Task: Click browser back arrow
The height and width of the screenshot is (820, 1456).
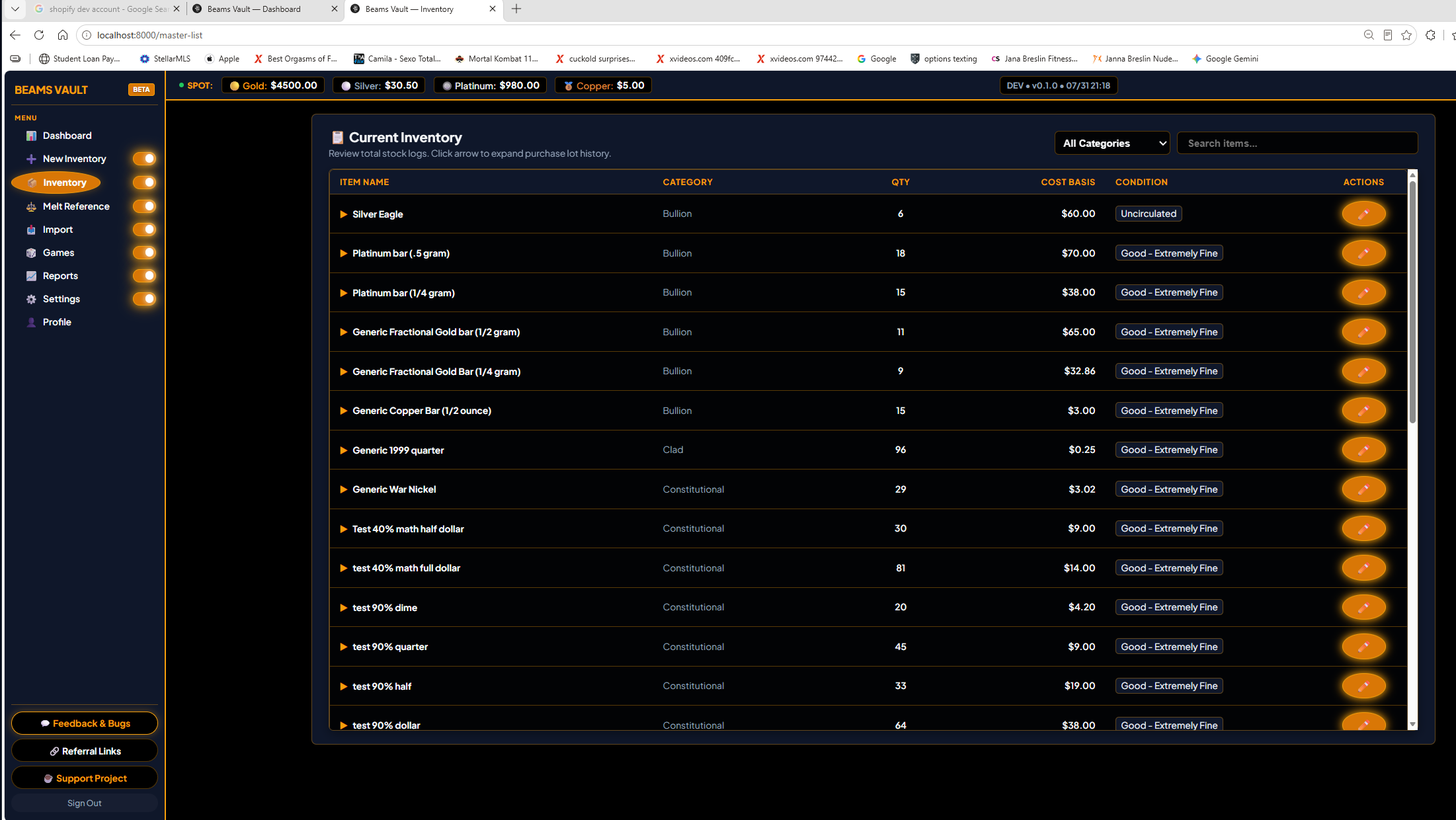Action: click(x=15, y=35)
